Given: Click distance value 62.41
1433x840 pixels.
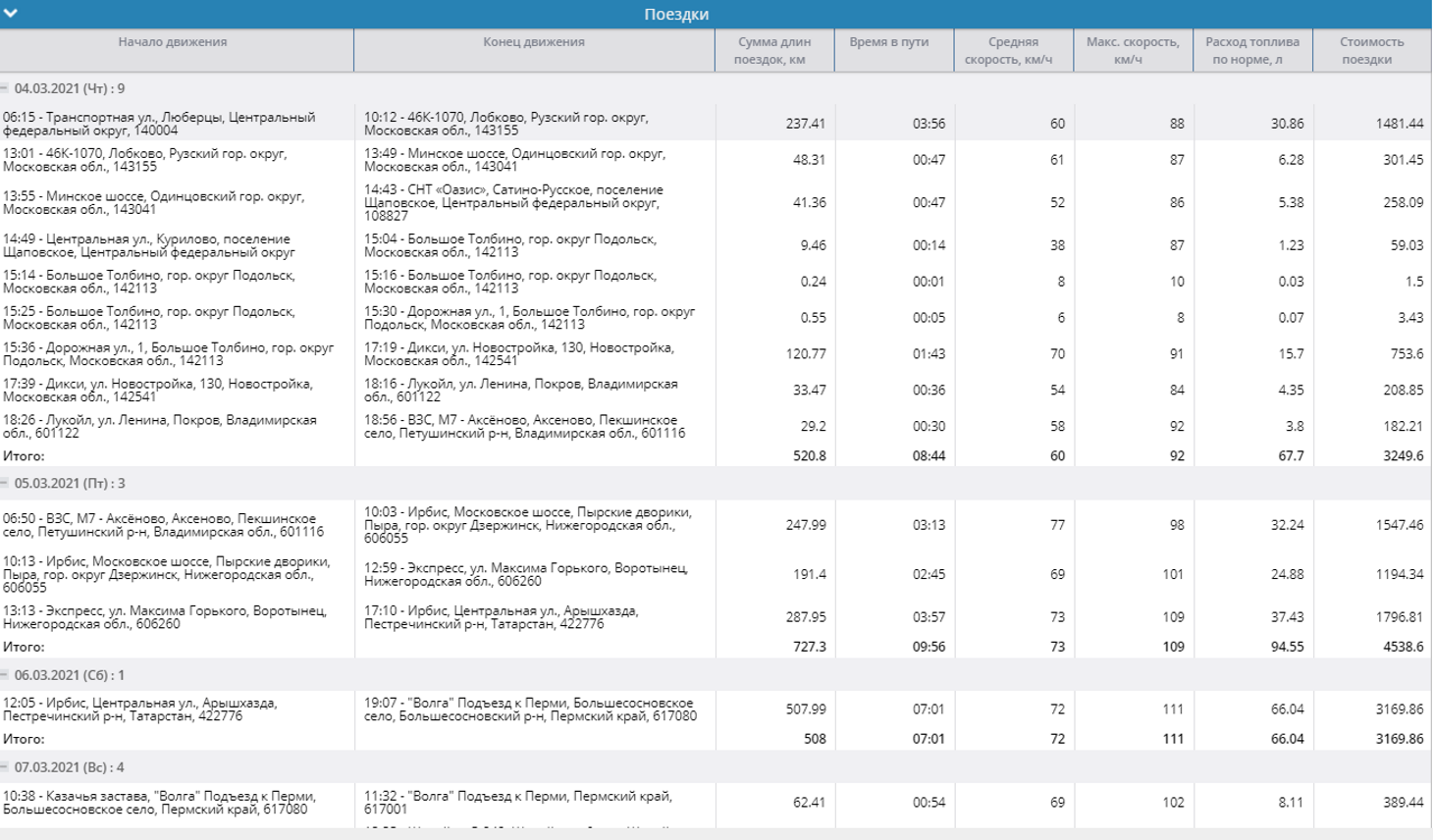Looking at the screenshot, I should 809,803.
